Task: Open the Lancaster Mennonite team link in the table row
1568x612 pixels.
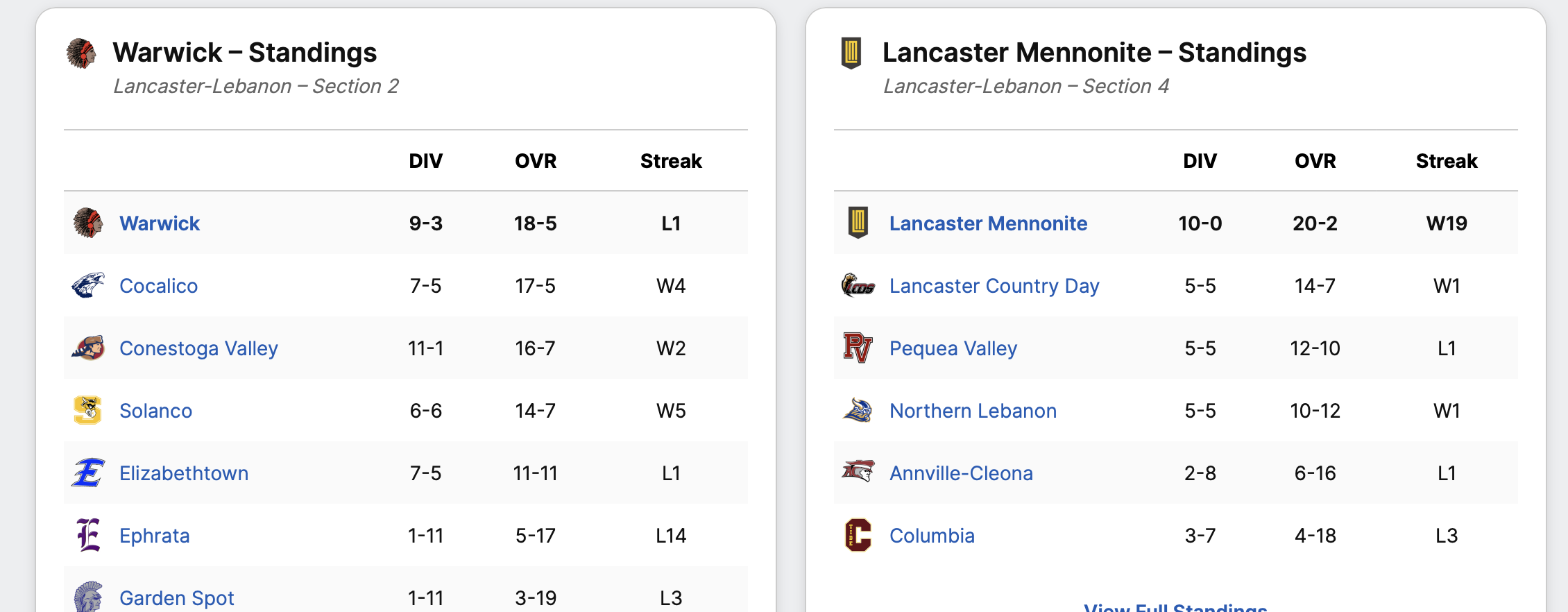Action: (x=988, y=223)
